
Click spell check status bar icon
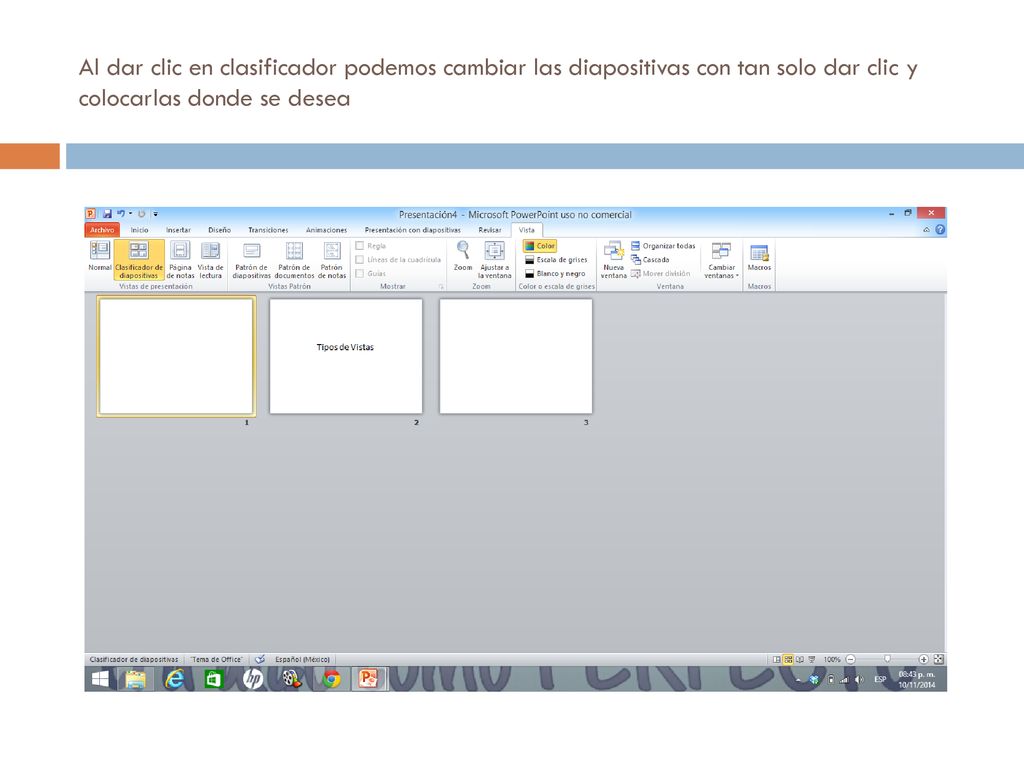[x=259, y=659]
